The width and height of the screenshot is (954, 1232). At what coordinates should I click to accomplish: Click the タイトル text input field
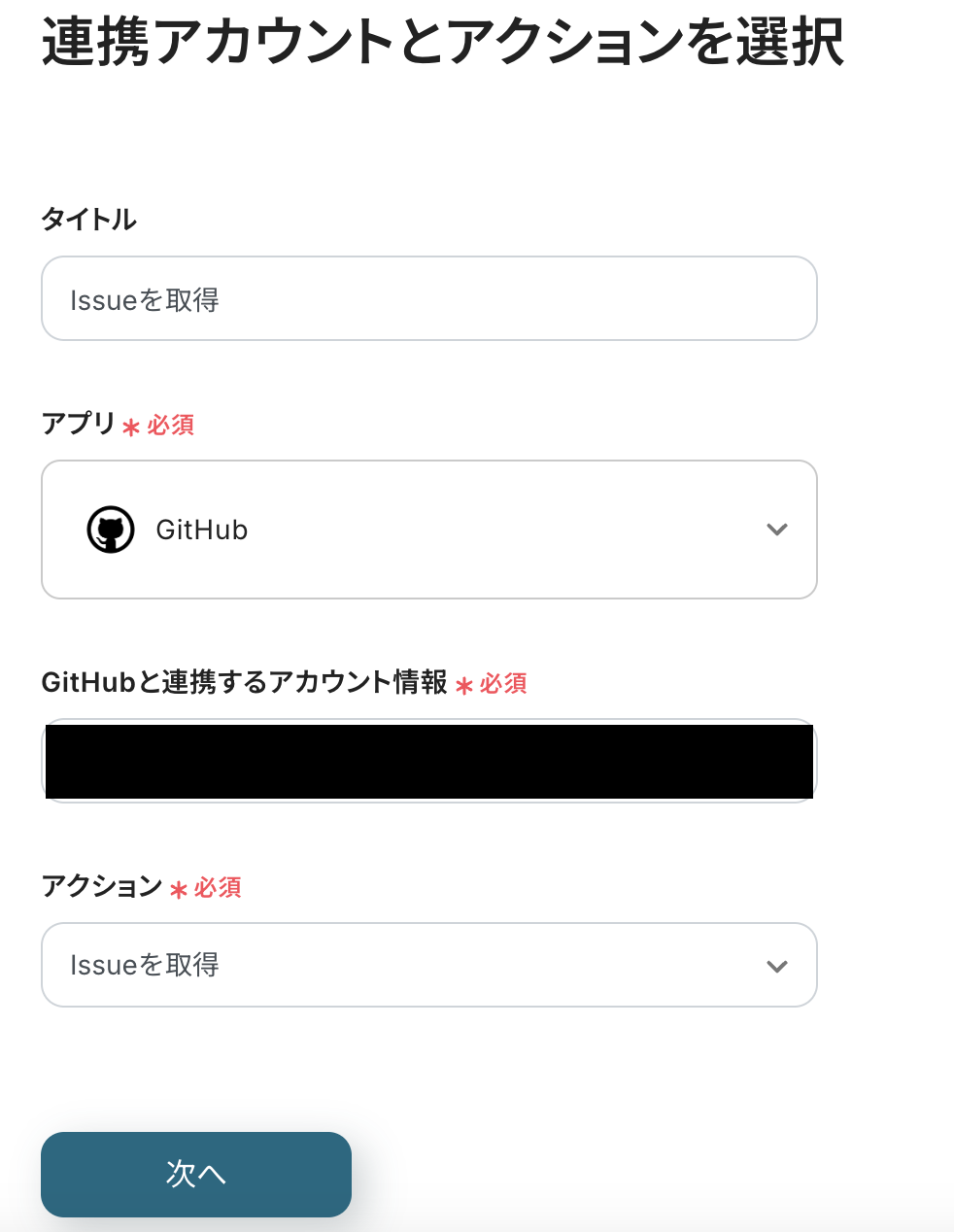point(428,299)
